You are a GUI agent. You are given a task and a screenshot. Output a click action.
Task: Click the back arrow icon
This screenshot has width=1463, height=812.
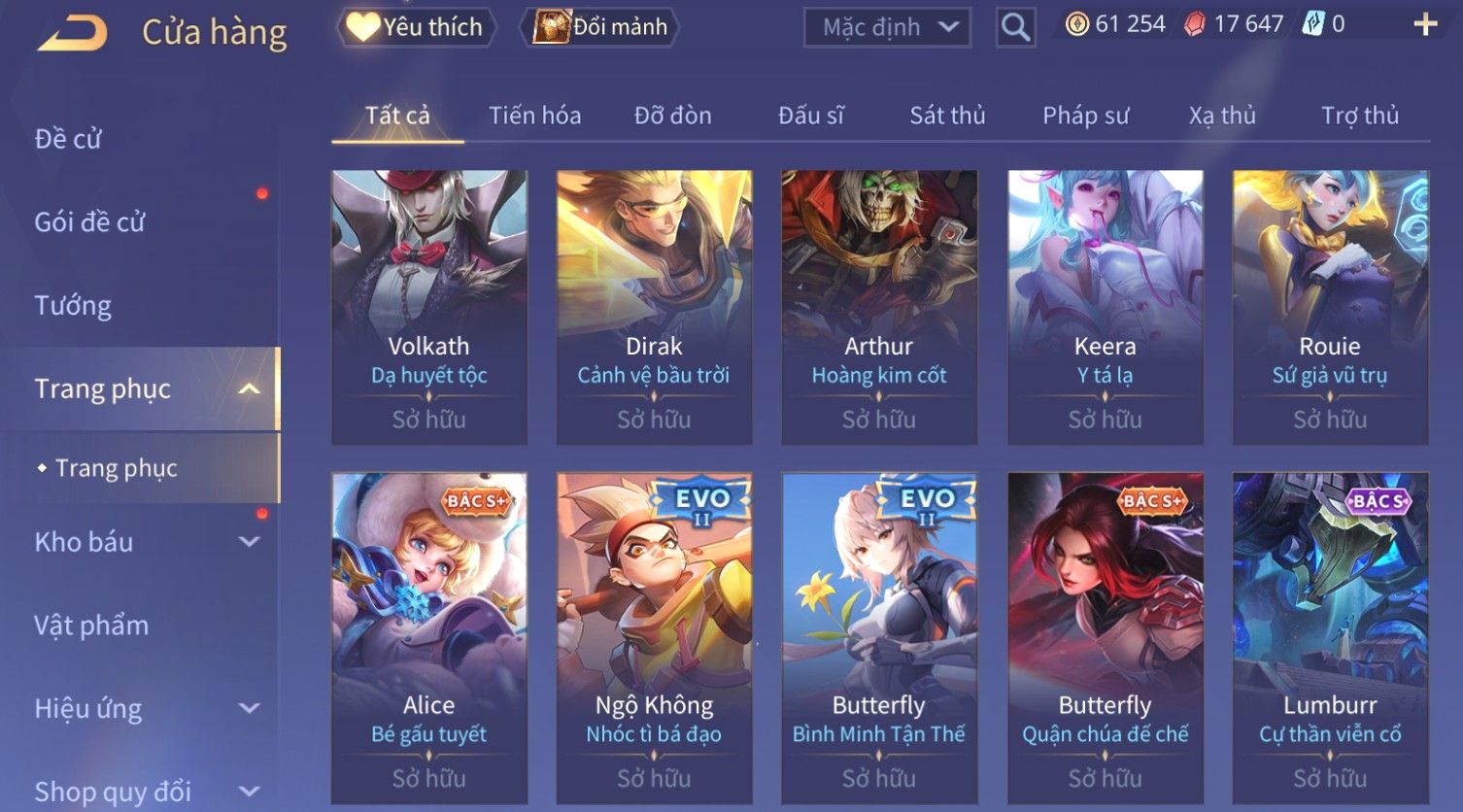point(73,32)
